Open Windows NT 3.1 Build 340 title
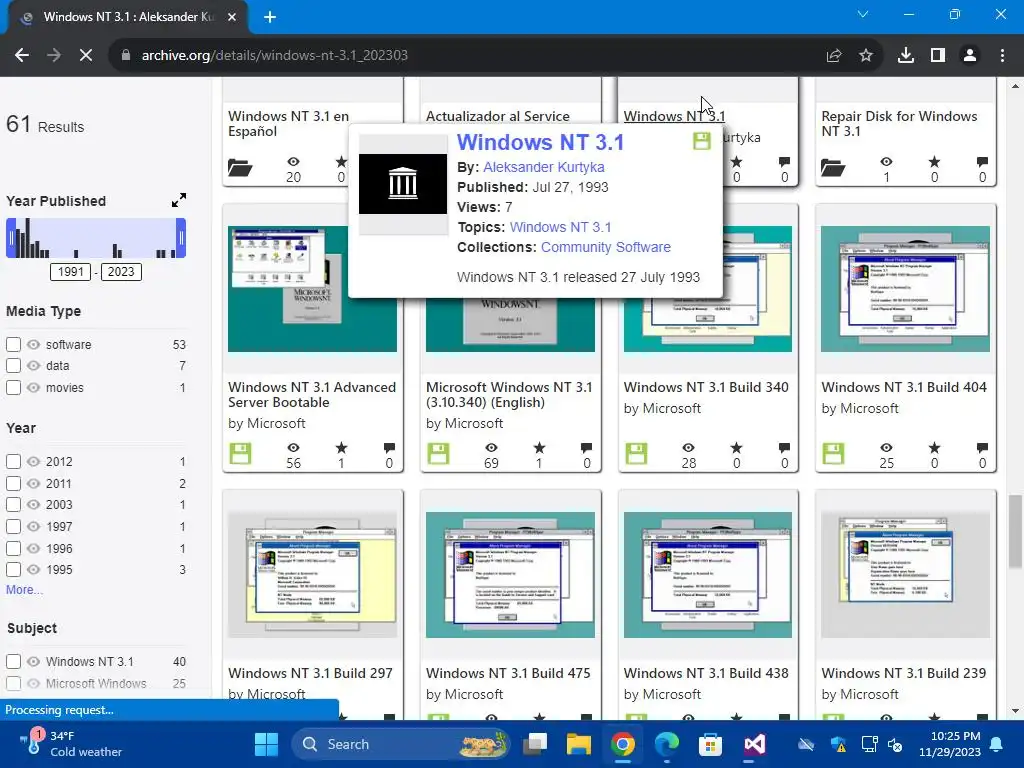The image size is (1024, 768). 706,387
